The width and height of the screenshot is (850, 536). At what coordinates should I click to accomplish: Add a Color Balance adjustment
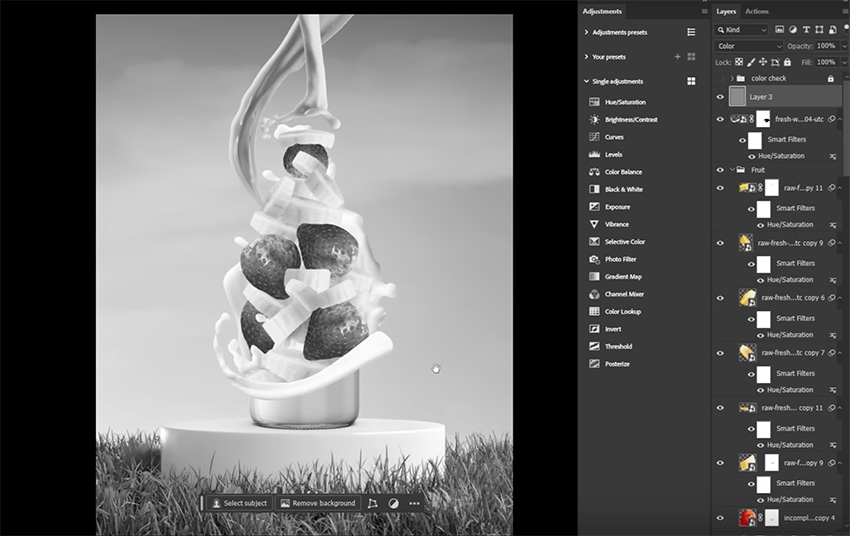tap(615, 172)
